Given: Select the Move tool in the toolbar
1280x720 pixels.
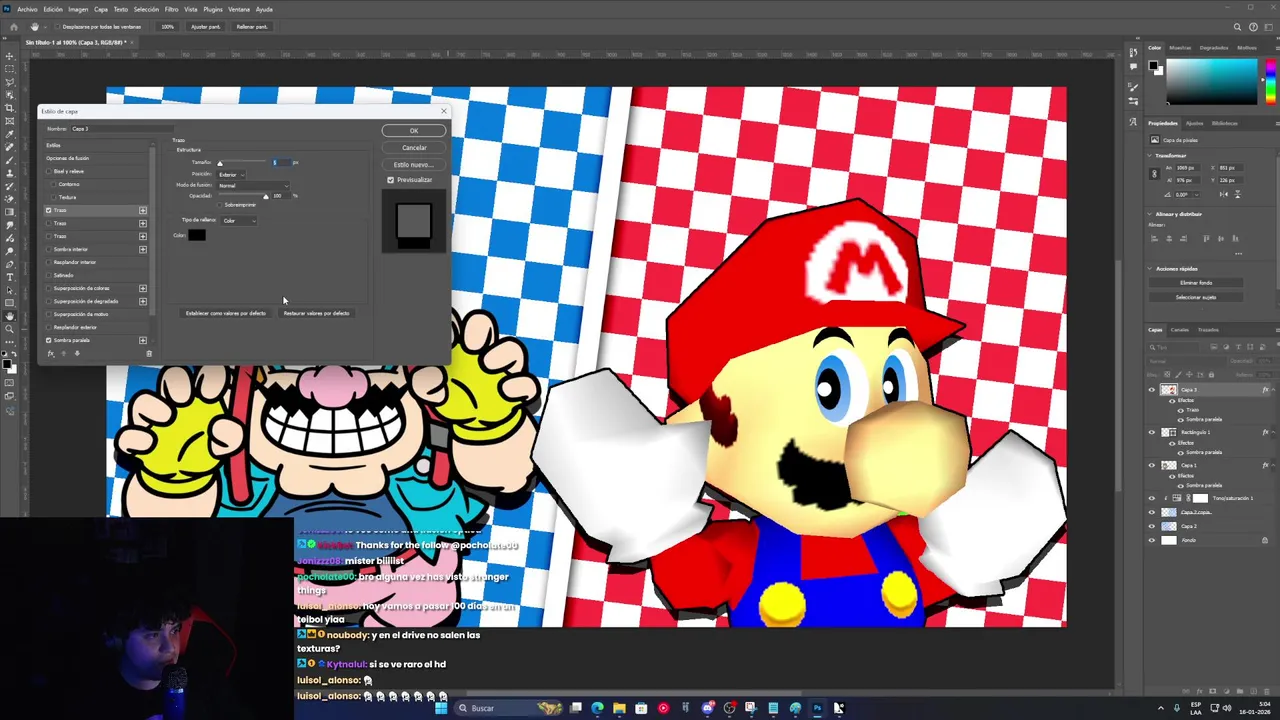Looking at the screenshot, I should 9,56.
